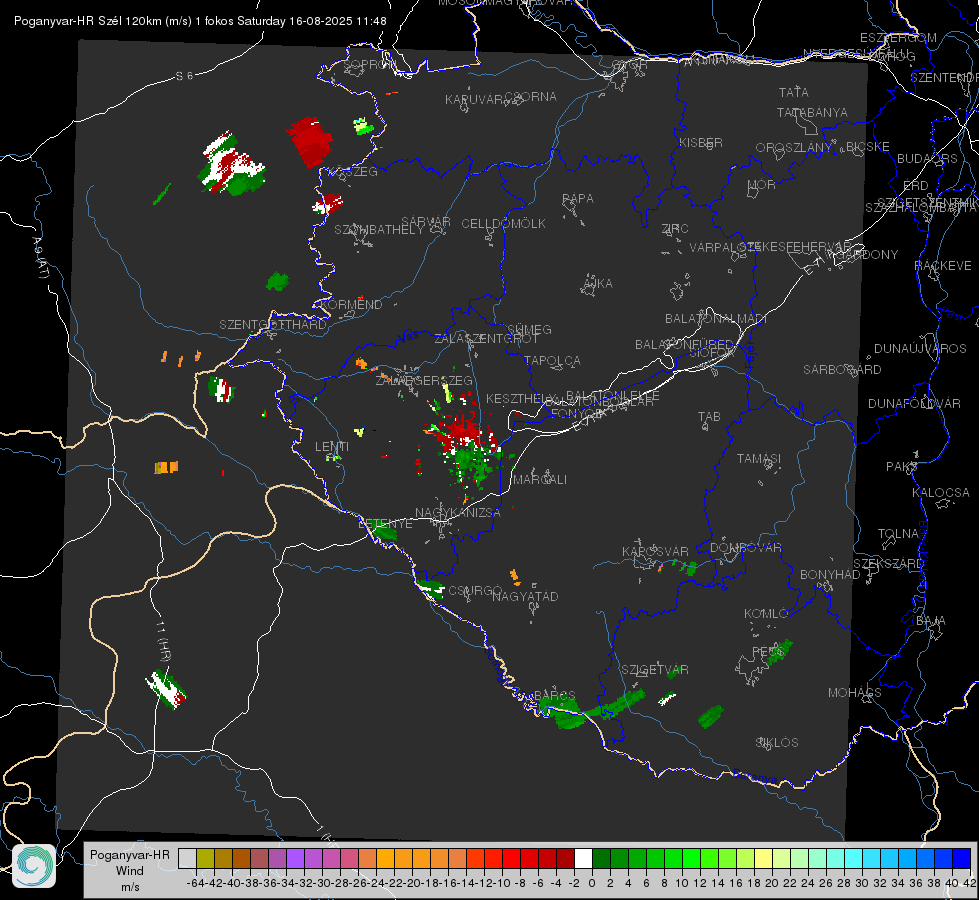
Task: Click the TAPOLCA city label
Action: [553, 360]
